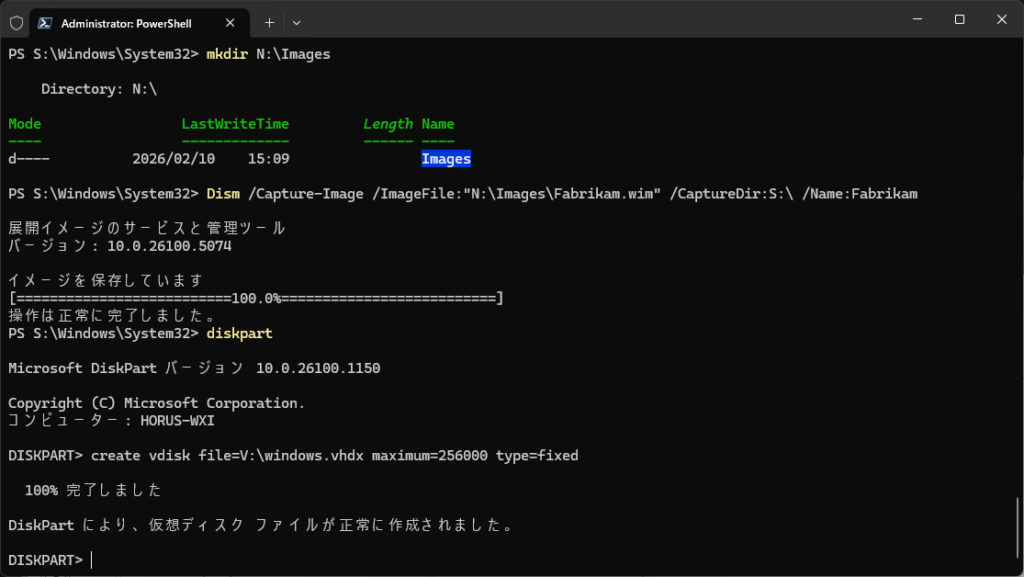Image resolution: width=1024 pixels, height=577 pixels.
Task: Click the highlighted Images directory name
Action: [446, 159]
